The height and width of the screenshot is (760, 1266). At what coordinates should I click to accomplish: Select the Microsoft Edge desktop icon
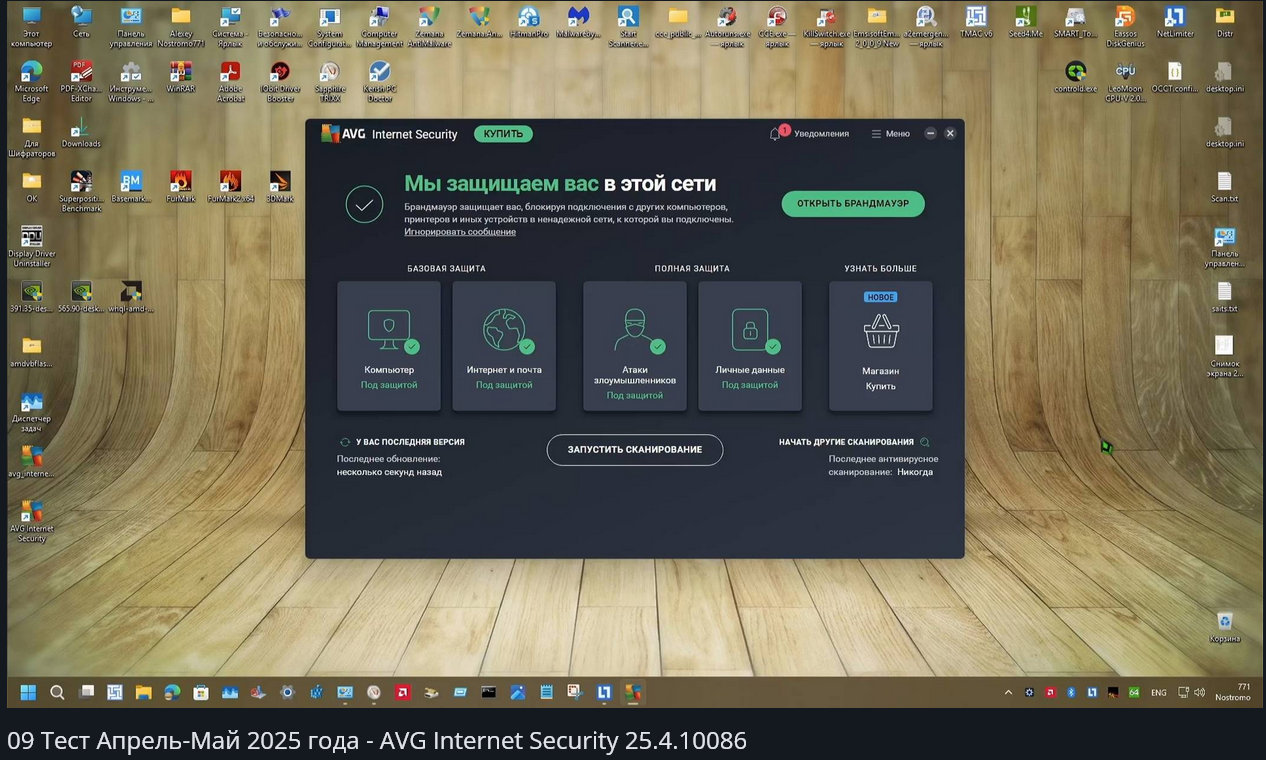[32, 82]
